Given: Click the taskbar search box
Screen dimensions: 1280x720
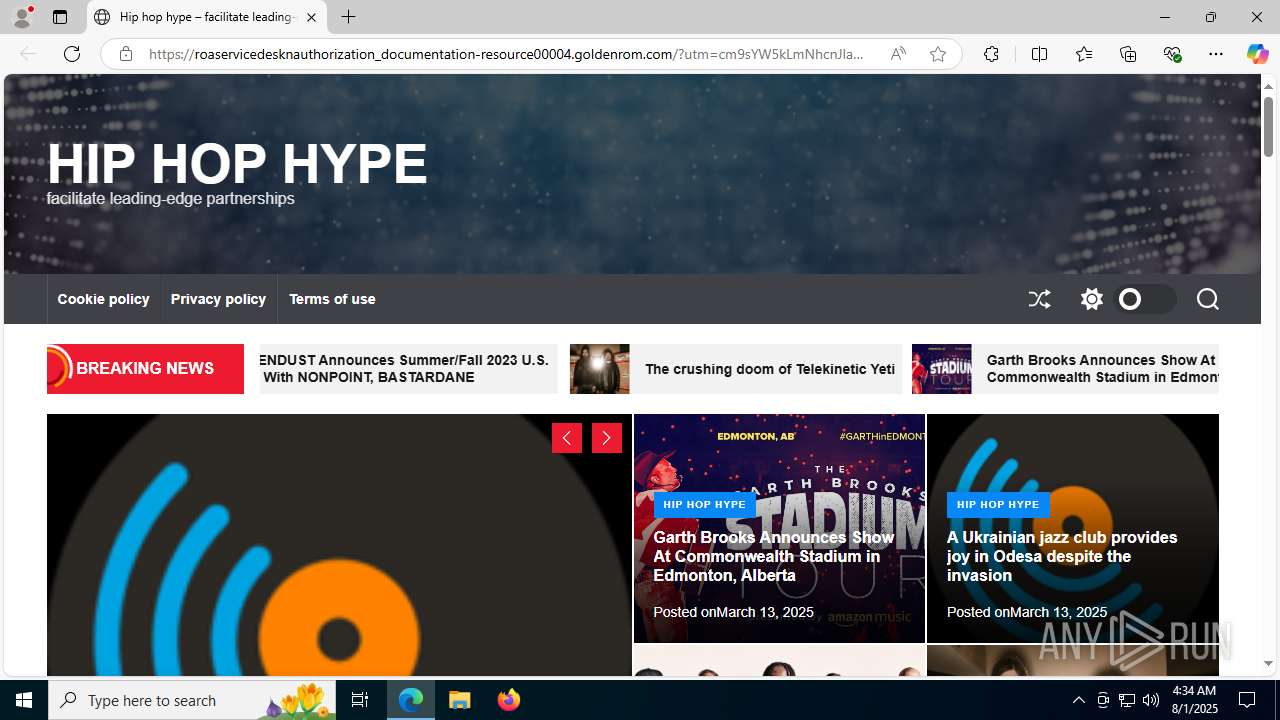Looking at the screenshot, I should pyautogui.click(x=194, y=700).
